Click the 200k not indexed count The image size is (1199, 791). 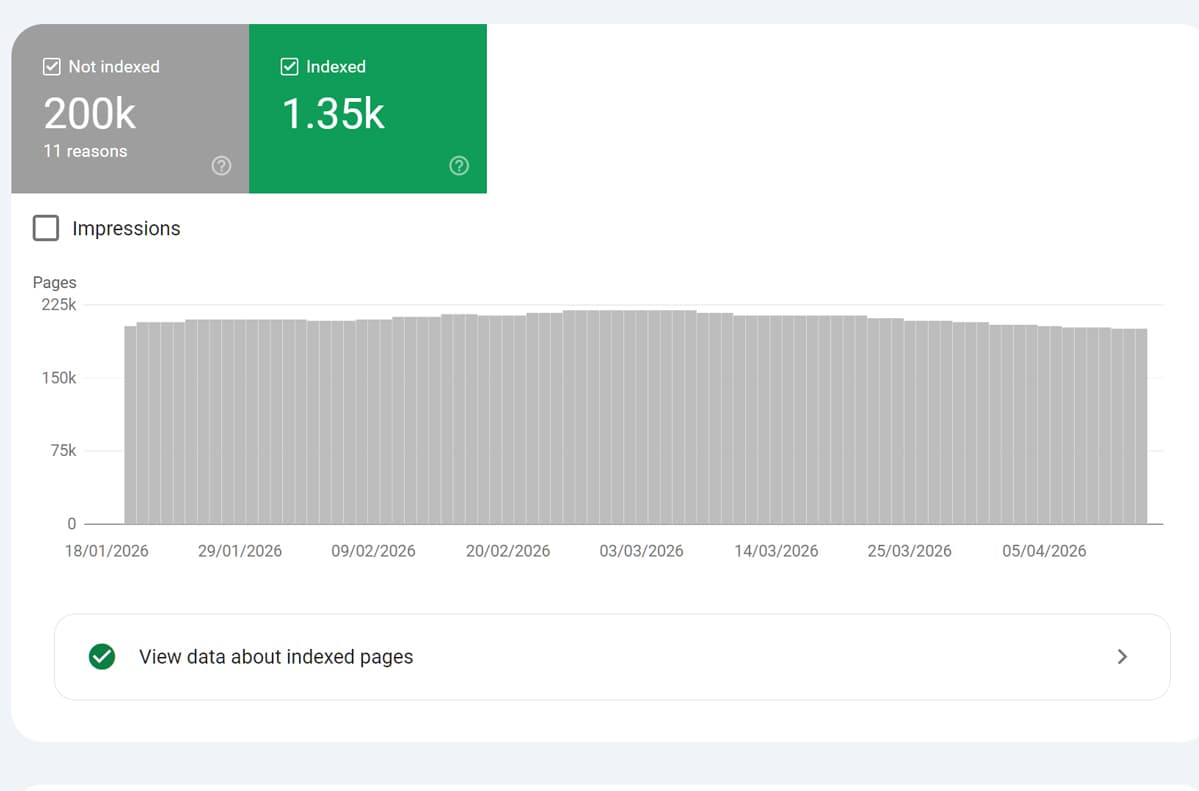tap(89, 113)
